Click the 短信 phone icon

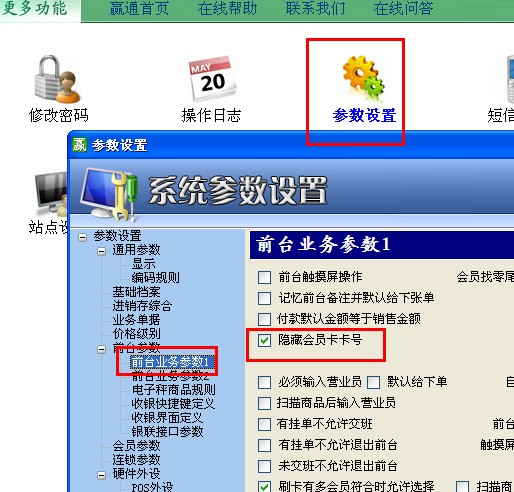[510, 80]
